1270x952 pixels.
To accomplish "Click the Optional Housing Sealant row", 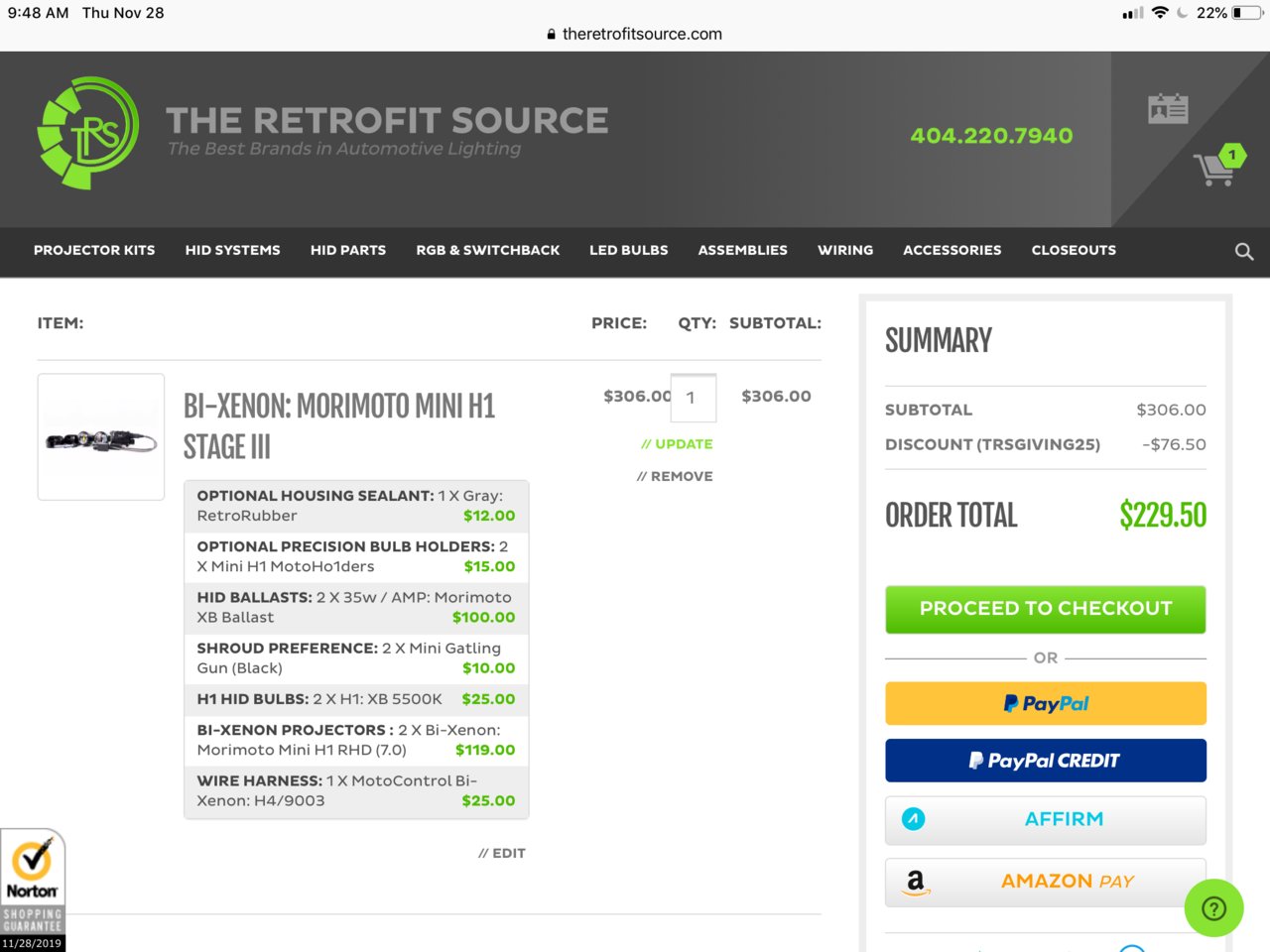I will coord(356,506).
